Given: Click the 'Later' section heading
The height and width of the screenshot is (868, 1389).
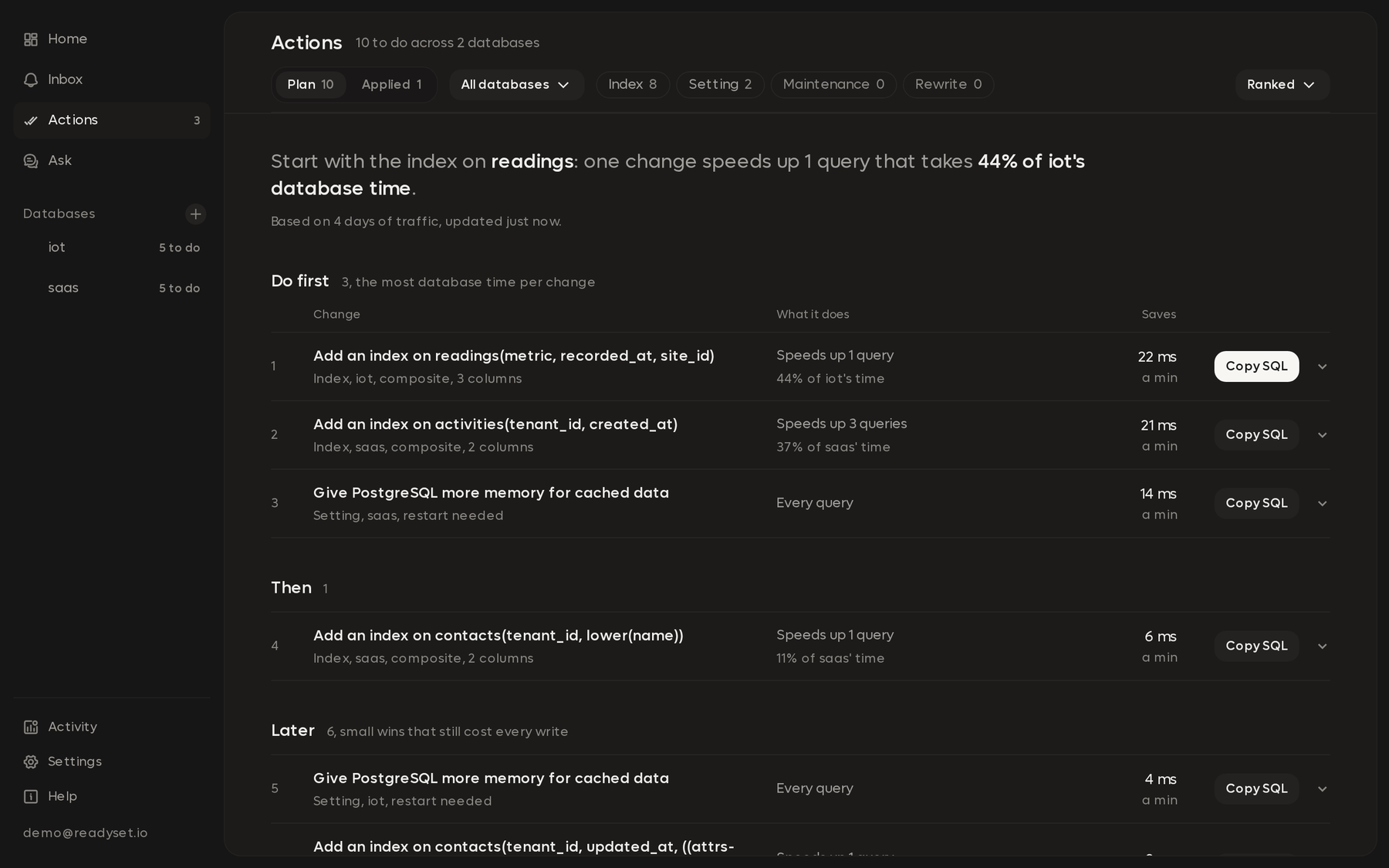Looking at the screenshot, I should 292,731.
